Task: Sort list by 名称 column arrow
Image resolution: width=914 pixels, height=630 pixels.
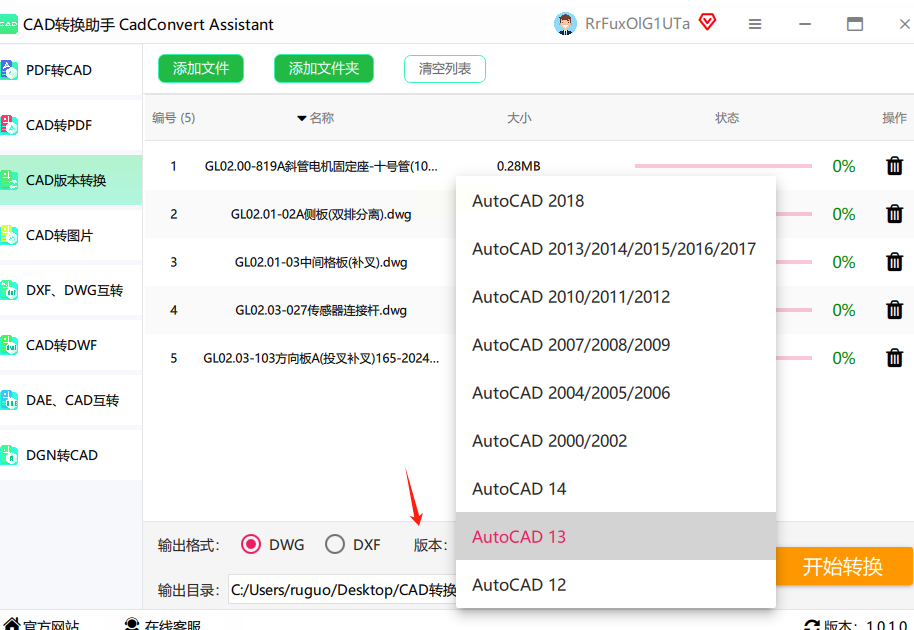Action: point(301,118)
